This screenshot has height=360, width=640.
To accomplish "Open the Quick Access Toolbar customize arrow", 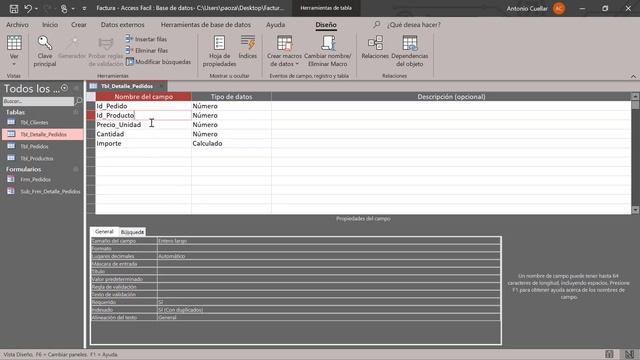I will pyautogui.click(x=84, y=9).
